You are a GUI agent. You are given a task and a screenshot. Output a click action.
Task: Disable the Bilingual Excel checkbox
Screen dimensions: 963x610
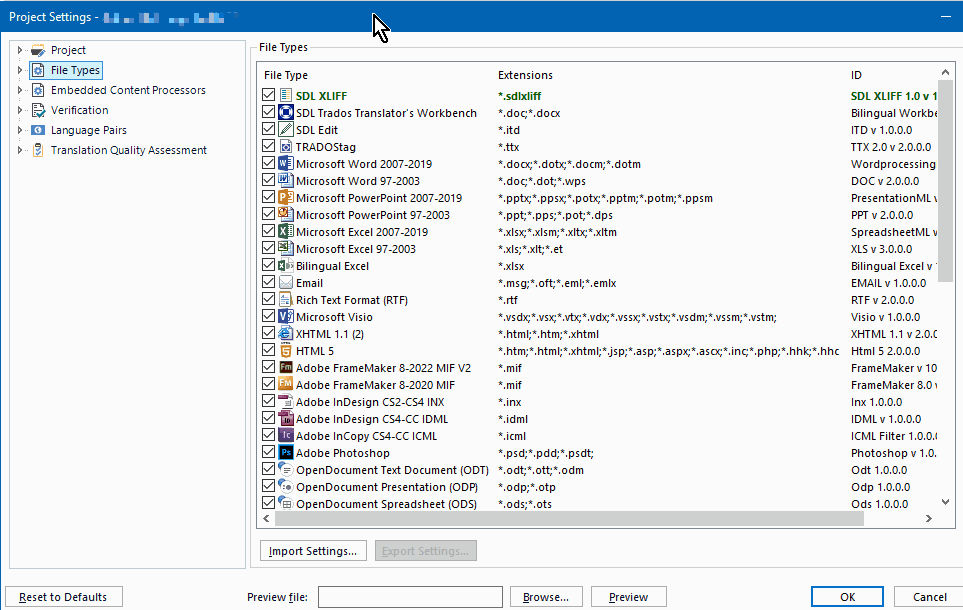pyautogui.click(x=268, y=266)
